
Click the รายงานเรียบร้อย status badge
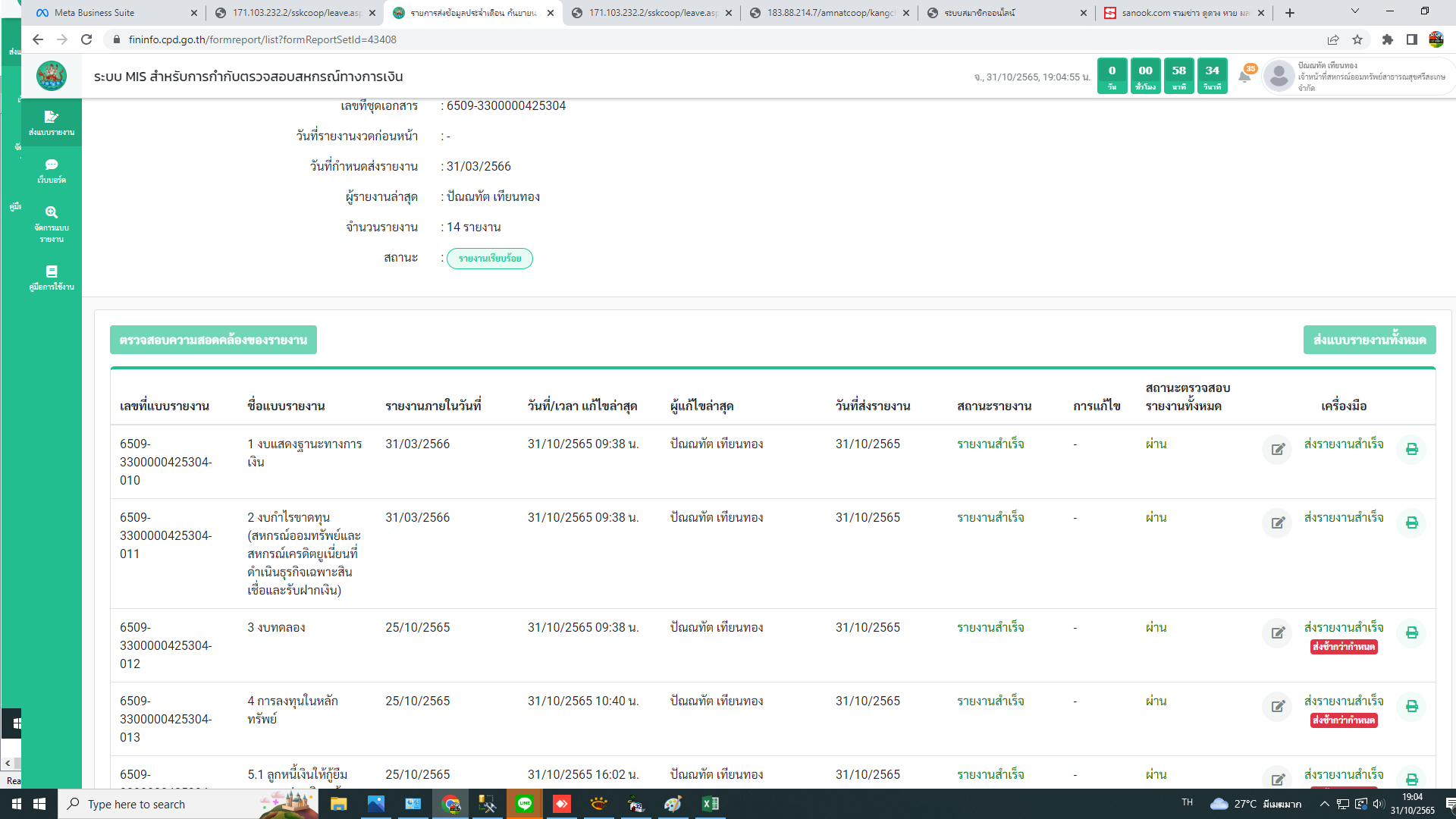pyautogui.click(x=490, y=259)
